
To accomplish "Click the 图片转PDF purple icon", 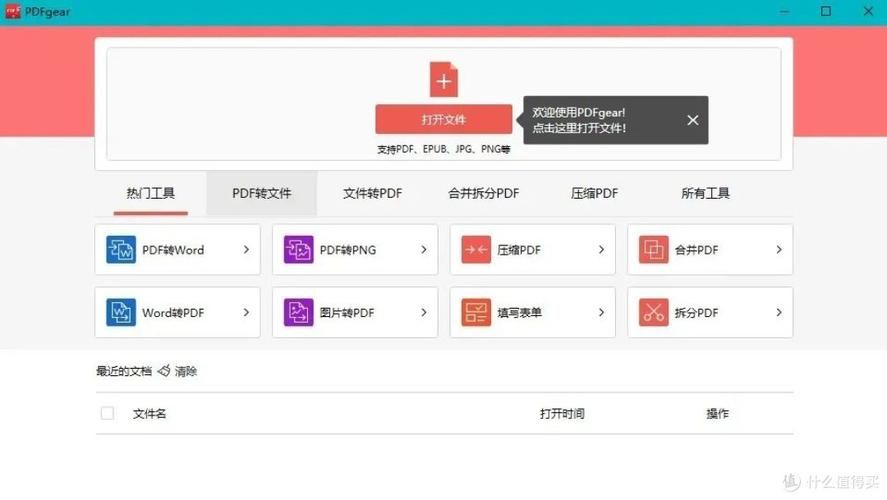I will click(298, 312).
